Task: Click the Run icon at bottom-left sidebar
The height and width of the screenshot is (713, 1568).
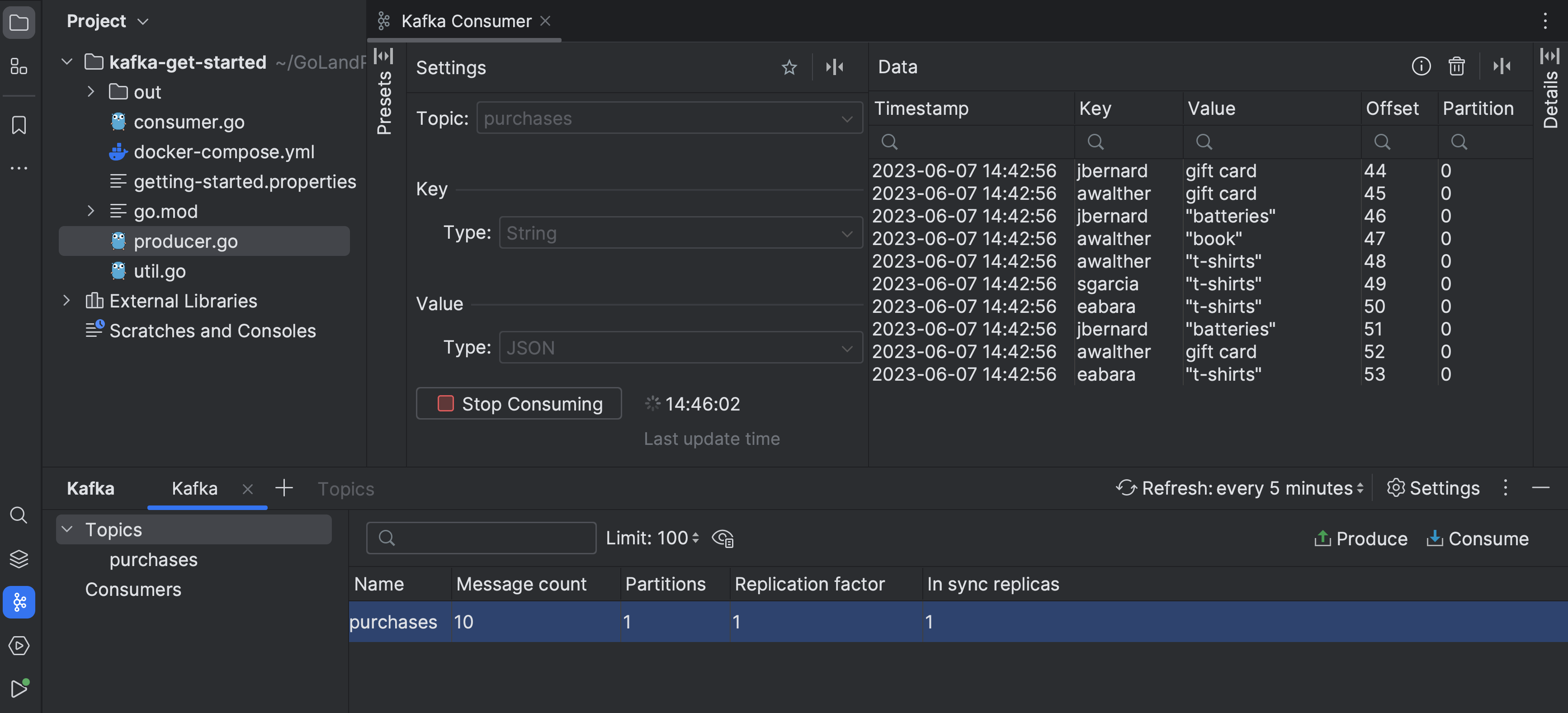Action: (x=19, y=688)
